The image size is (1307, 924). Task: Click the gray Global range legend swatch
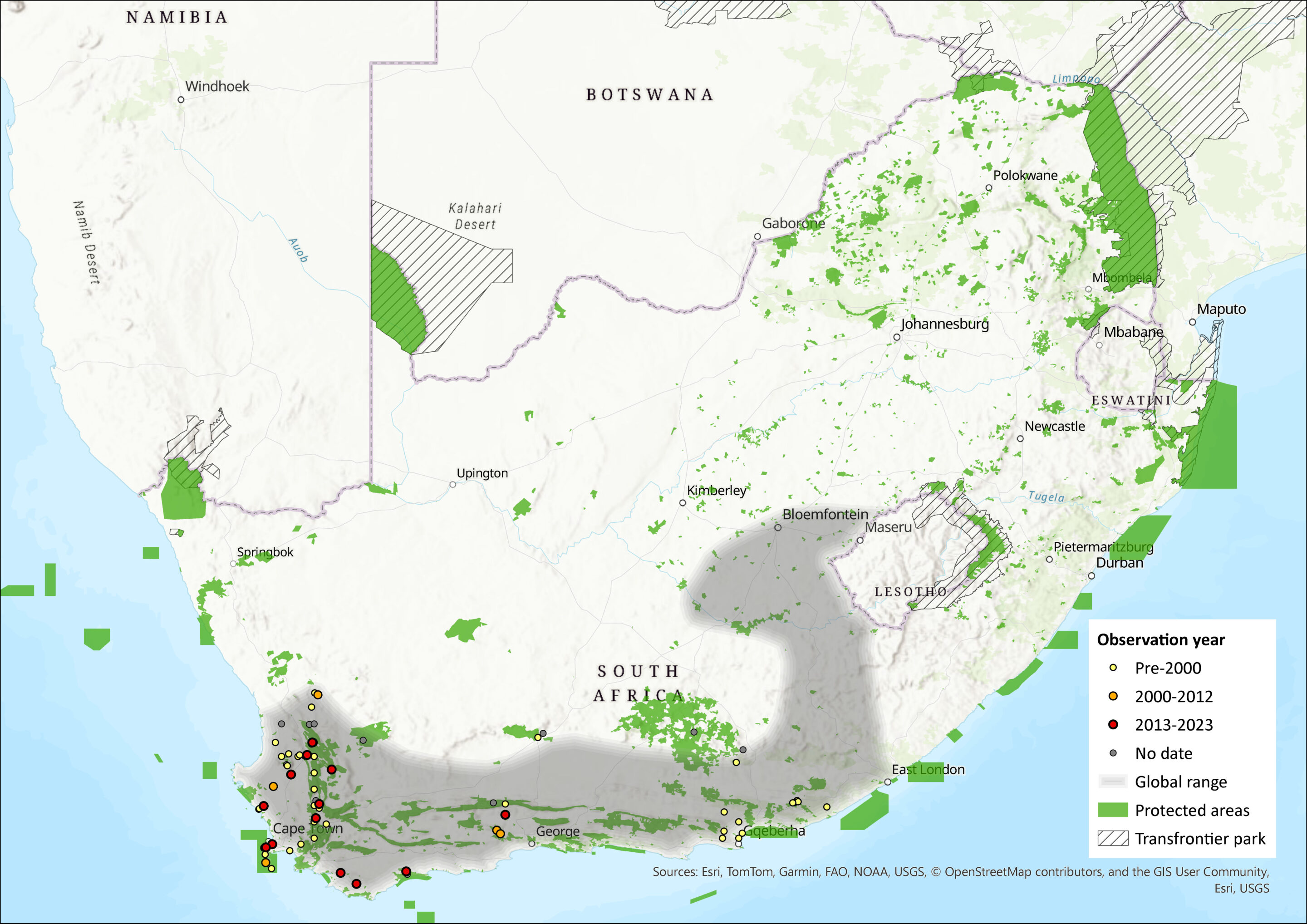point(1112,781)
